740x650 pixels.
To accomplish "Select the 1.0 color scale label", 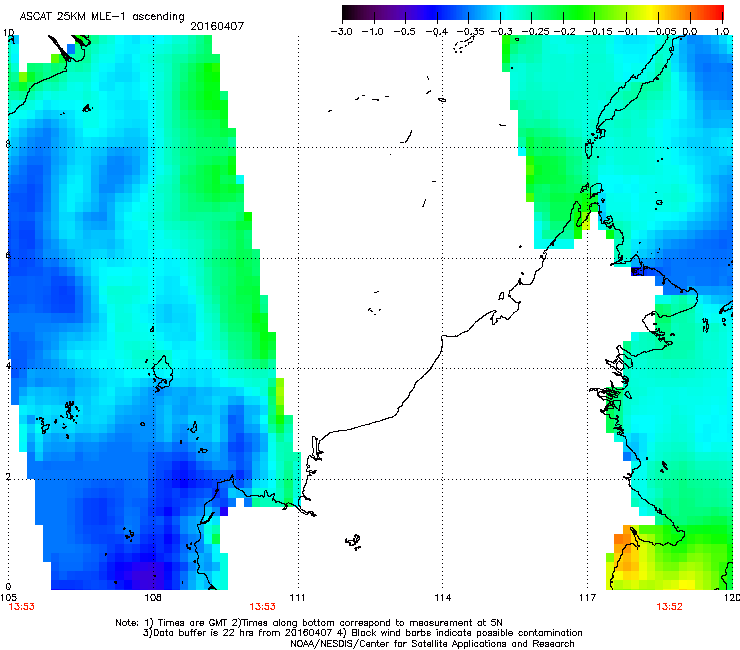I will tap(722, 32).
